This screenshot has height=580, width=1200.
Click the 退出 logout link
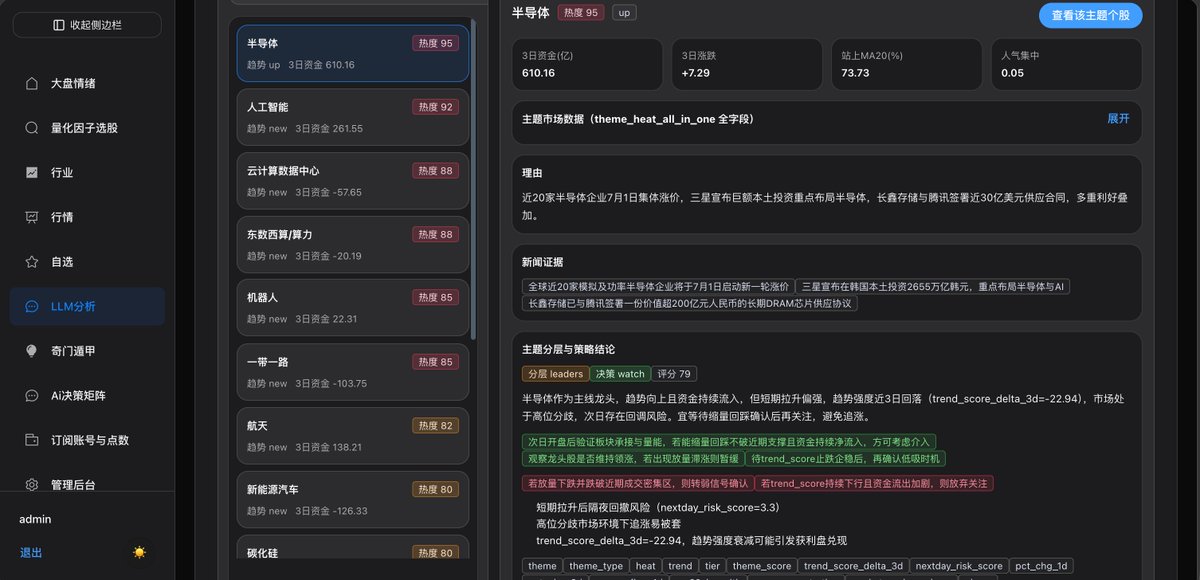click(x=31, y=552)
